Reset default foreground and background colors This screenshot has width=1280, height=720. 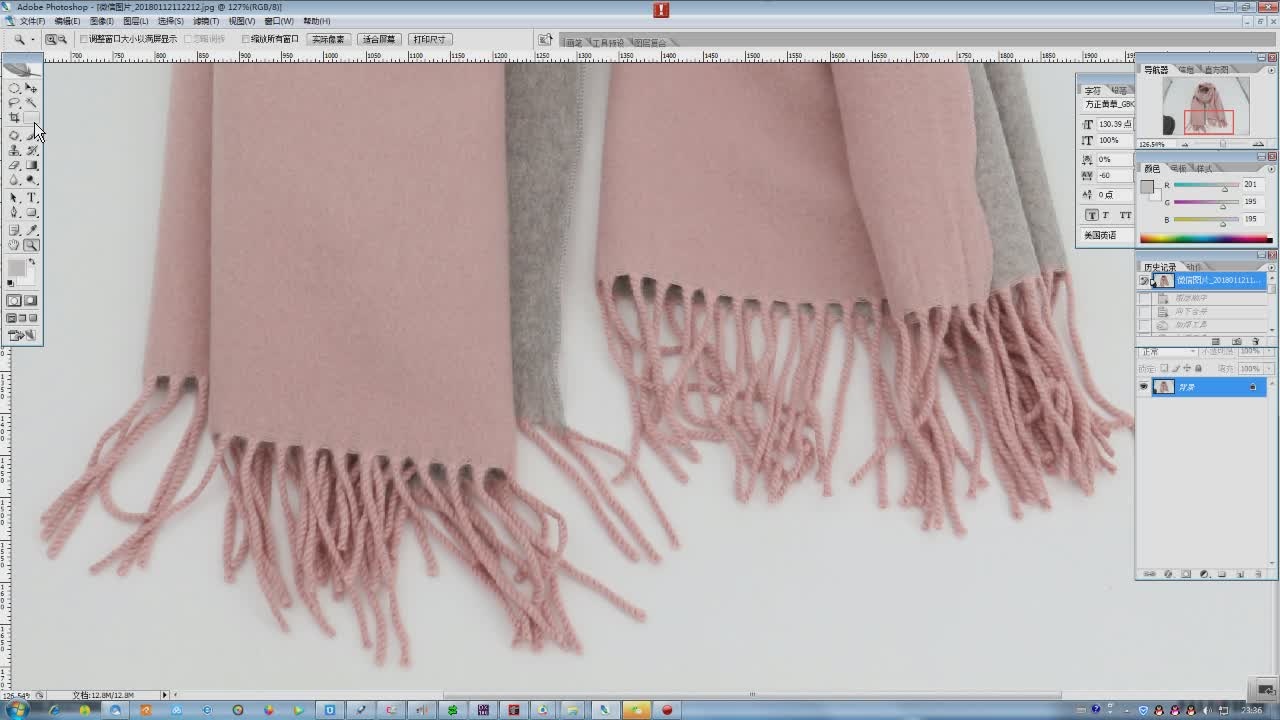(11, 284)
